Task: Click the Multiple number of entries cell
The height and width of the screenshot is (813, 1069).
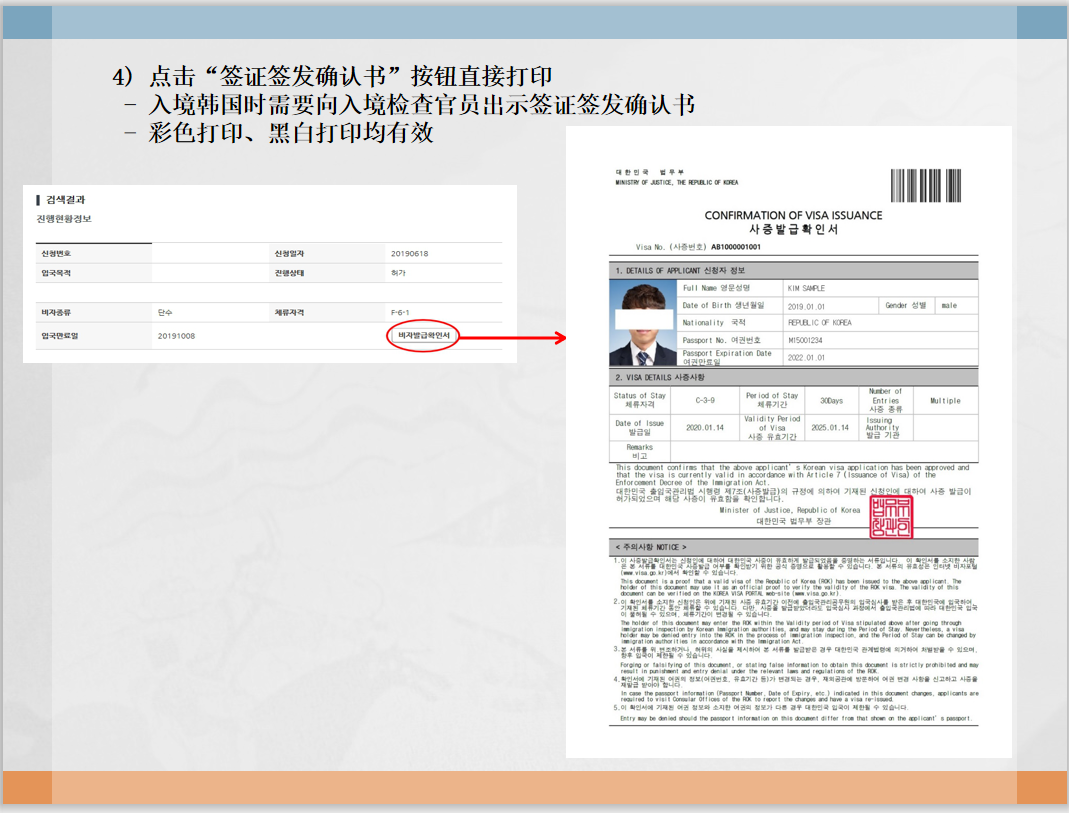Action: pyautogui.click(x=945, y=401)
